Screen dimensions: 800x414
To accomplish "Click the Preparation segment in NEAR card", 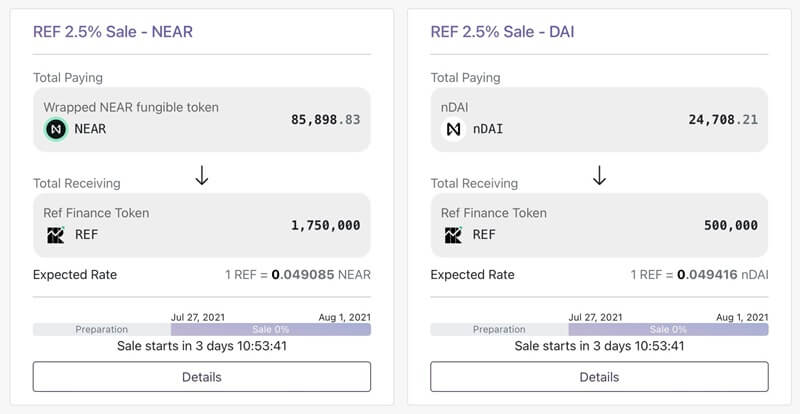I will tap(102, 329).
